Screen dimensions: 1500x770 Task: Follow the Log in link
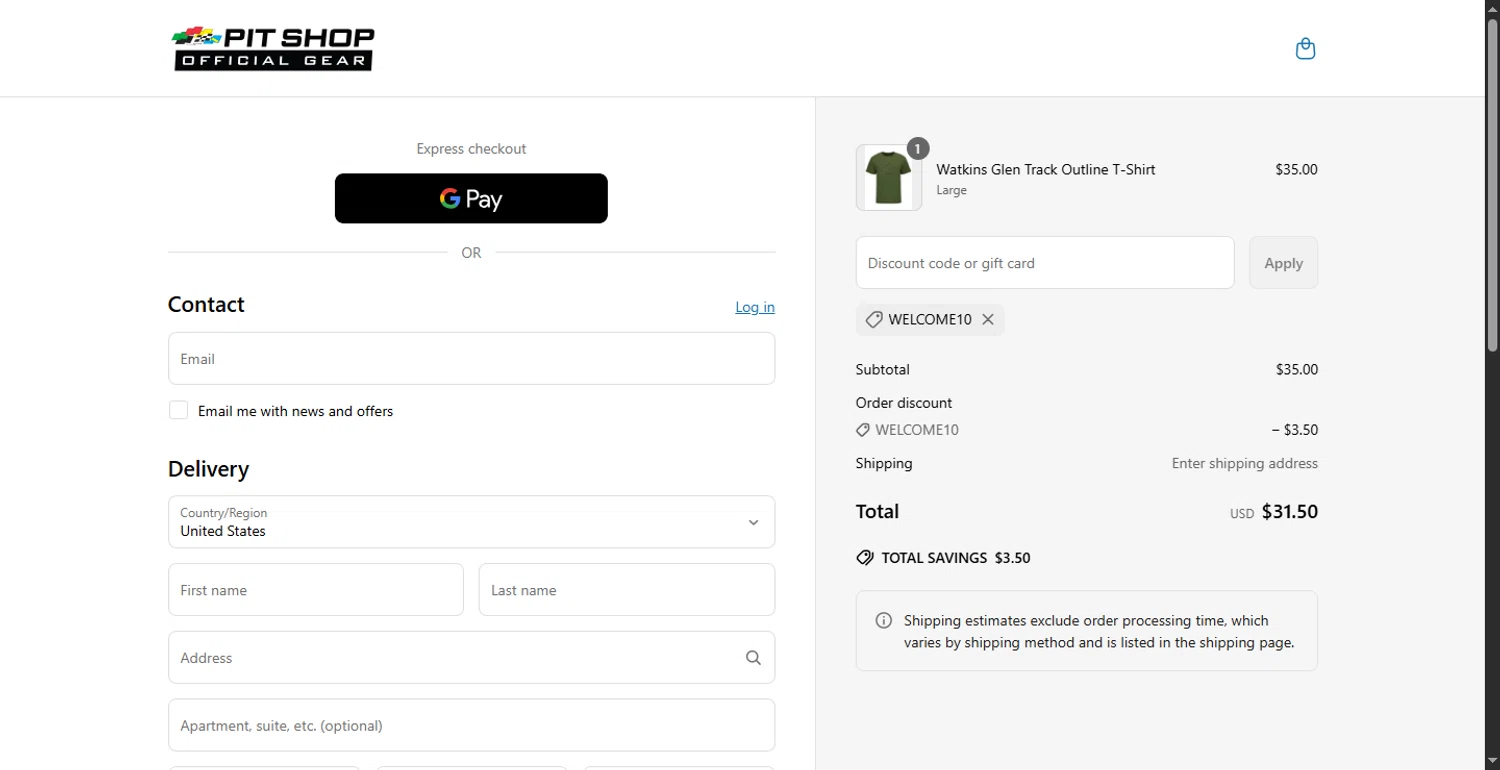(x=755, y=307)
